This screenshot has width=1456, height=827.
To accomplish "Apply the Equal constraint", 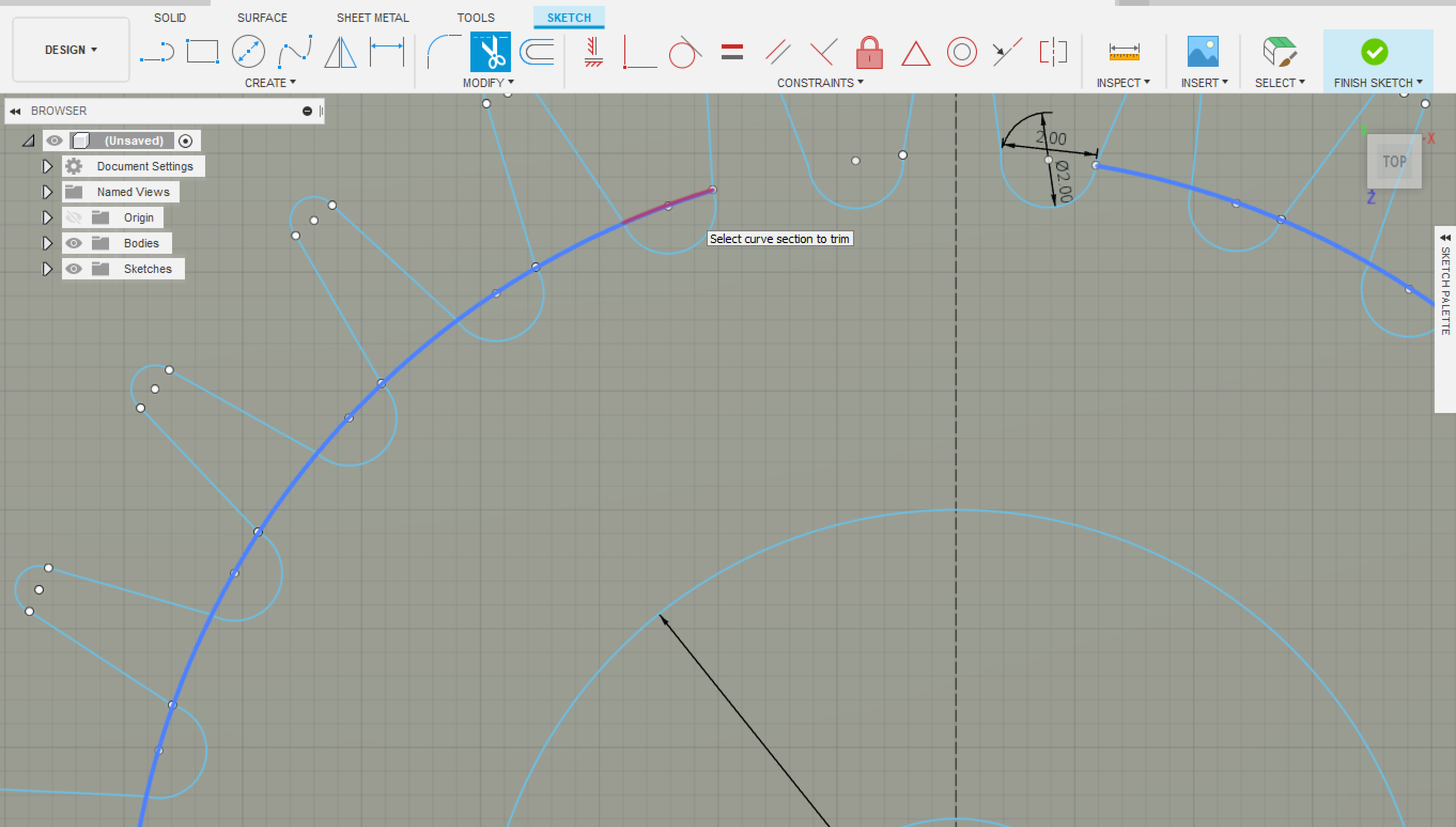I will point(731,52).
